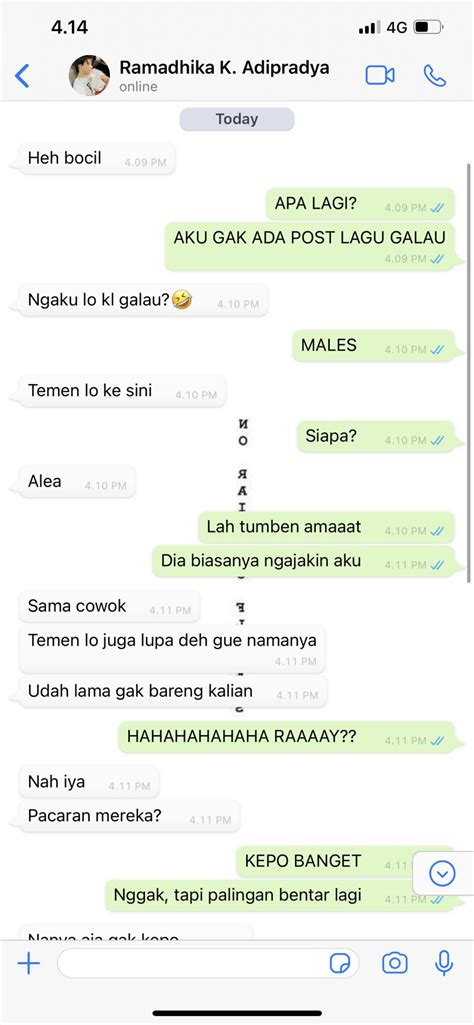The image size is (474, 1025).
Task: Tap the microphone voice message icon
Action: (x=444, y=963)
